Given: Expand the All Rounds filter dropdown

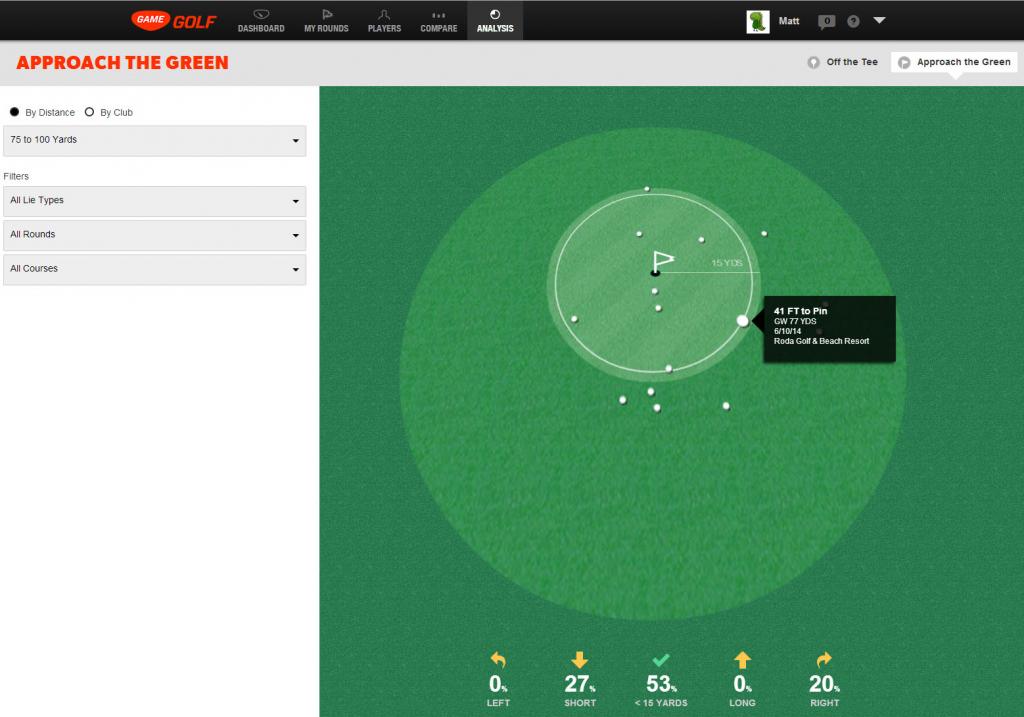Looking at the screenshot, I should [x=155, y=235].
